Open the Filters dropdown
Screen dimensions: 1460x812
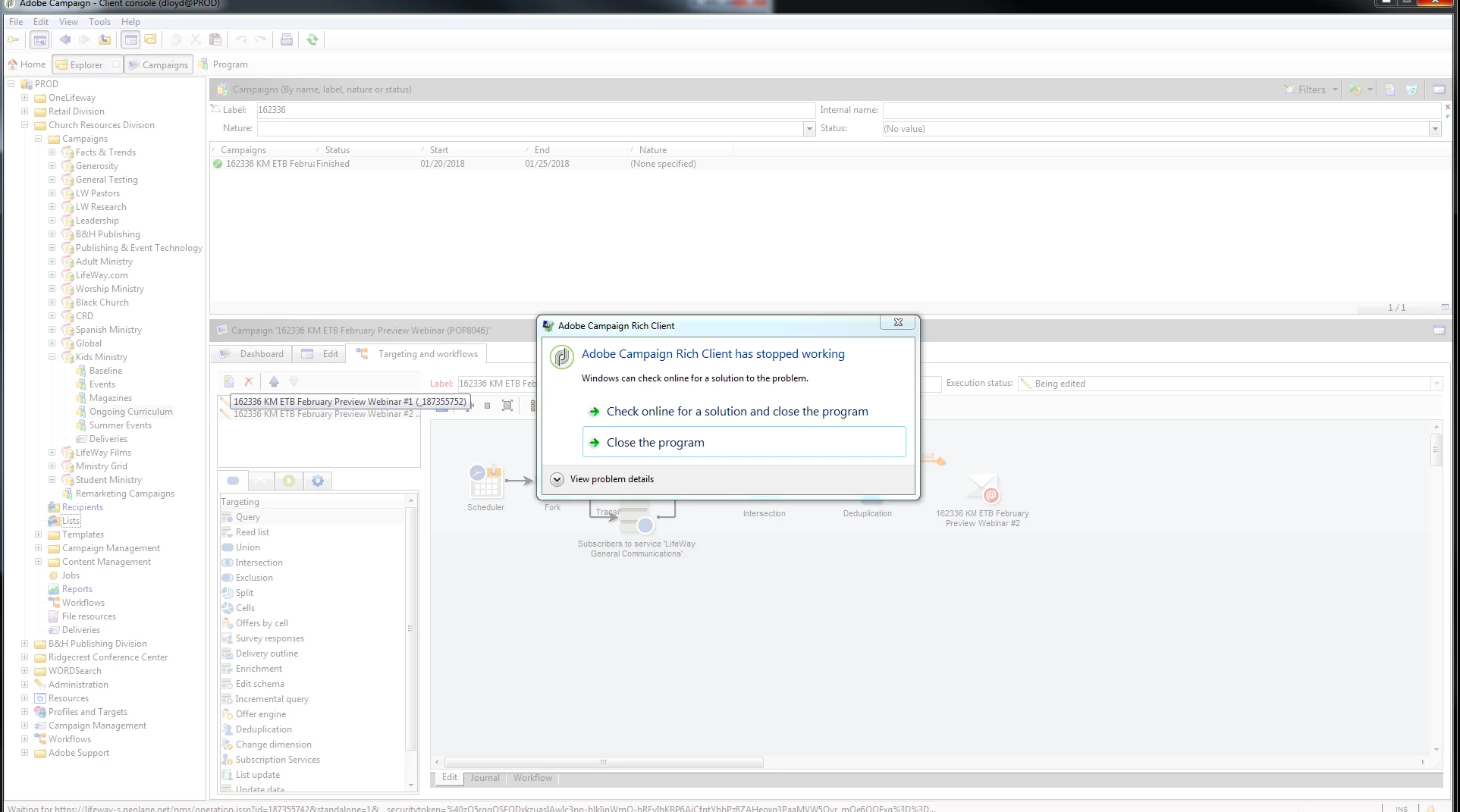[1311, 89]
